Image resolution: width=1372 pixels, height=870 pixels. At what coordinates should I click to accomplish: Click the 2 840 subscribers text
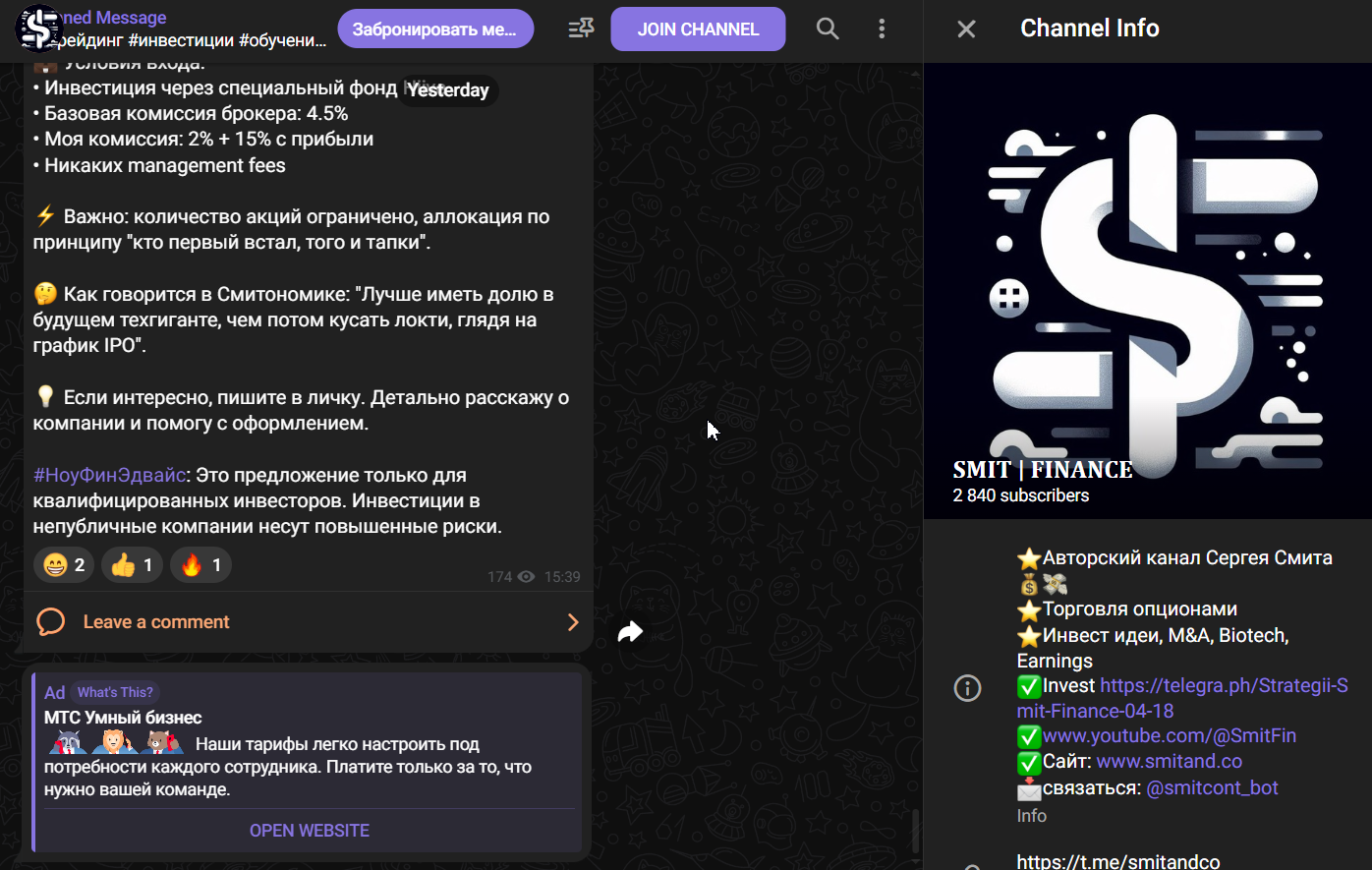pos(1021,495)
